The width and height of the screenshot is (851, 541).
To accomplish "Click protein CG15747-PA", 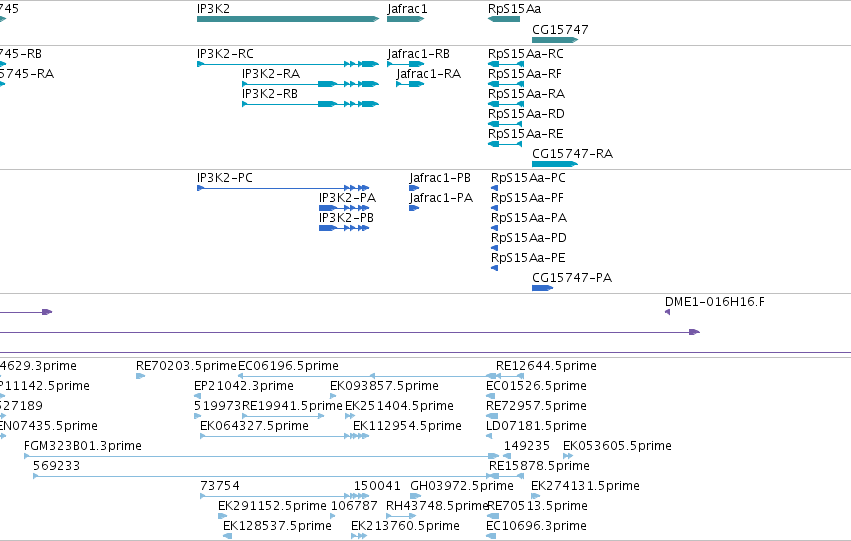I will (x=542, y=288).
